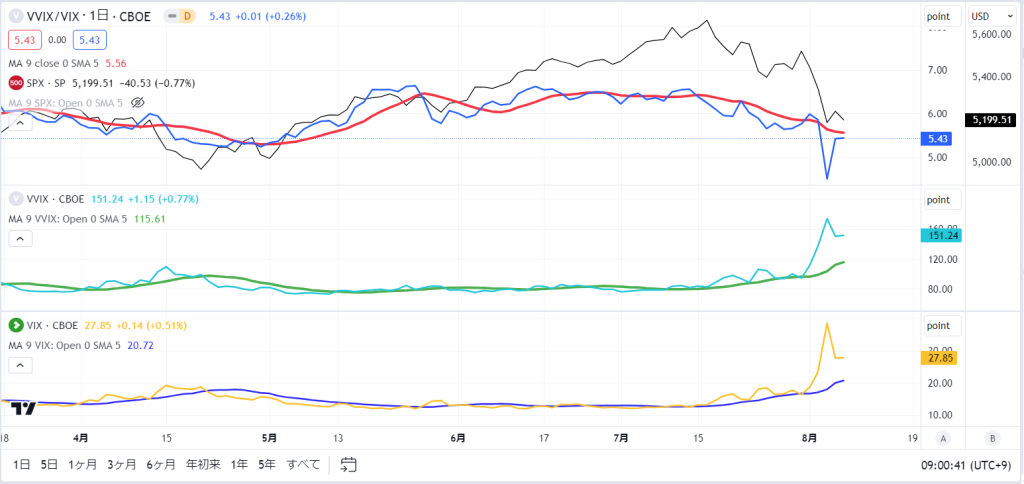Image resolution: width=1024 pixels, height=484 pixels.
Task: Open the USD currency dropdown
Action: [988, 16]
